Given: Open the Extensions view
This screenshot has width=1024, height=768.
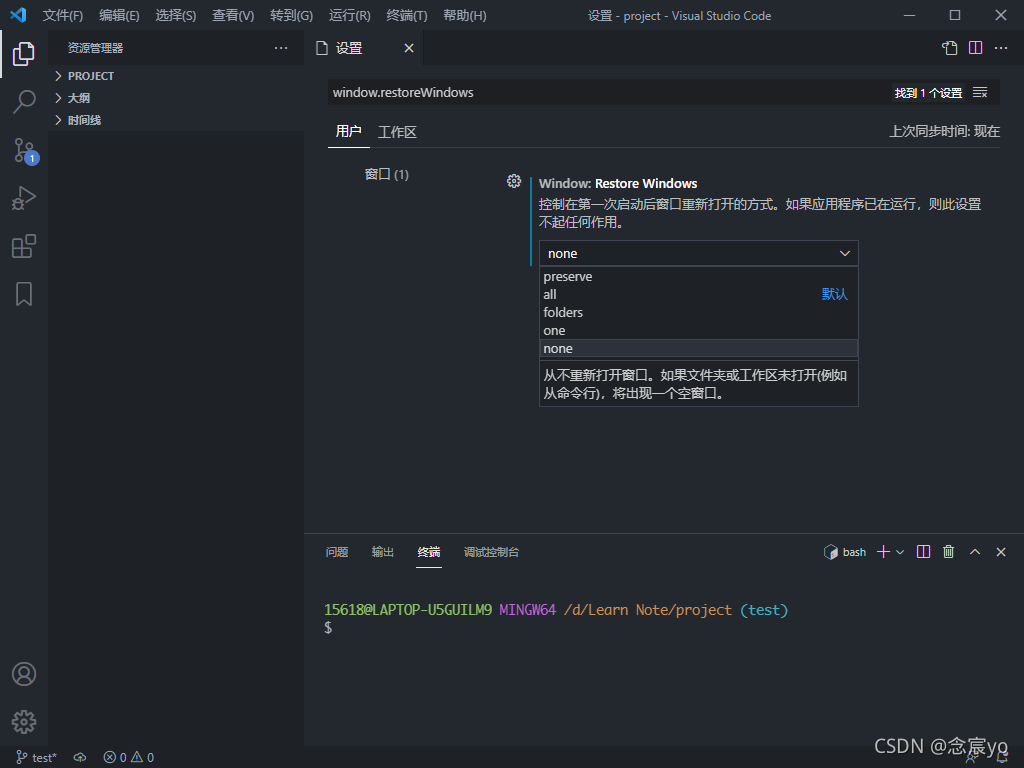Looking at the screenshot, I should pos(24,246).
